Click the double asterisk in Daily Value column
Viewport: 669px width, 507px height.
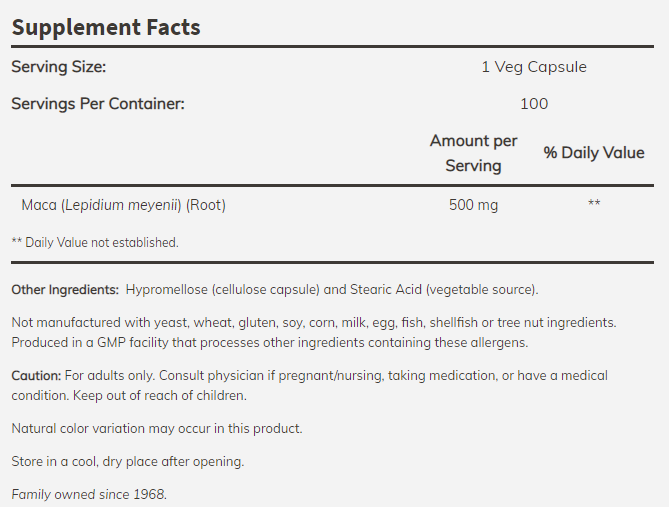click(x=594, y=206)
